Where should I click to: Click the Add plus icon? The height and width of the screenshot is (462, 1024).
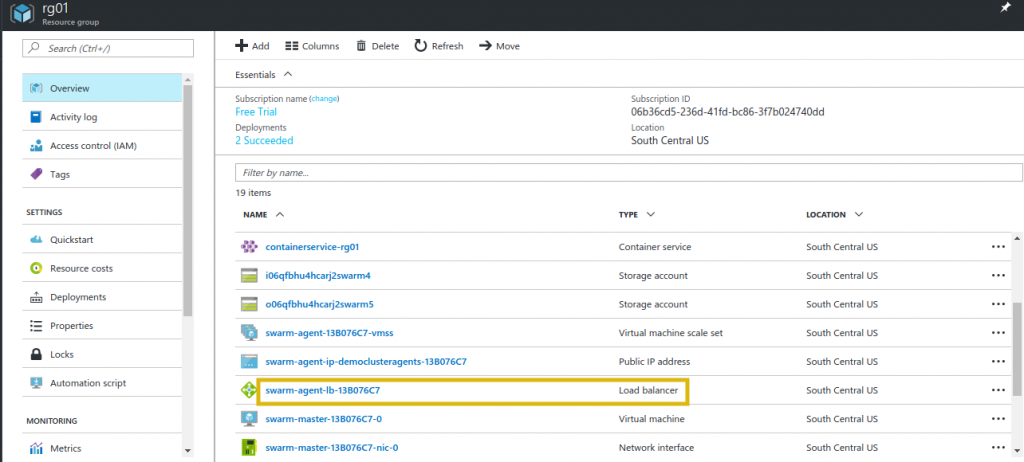241,46
